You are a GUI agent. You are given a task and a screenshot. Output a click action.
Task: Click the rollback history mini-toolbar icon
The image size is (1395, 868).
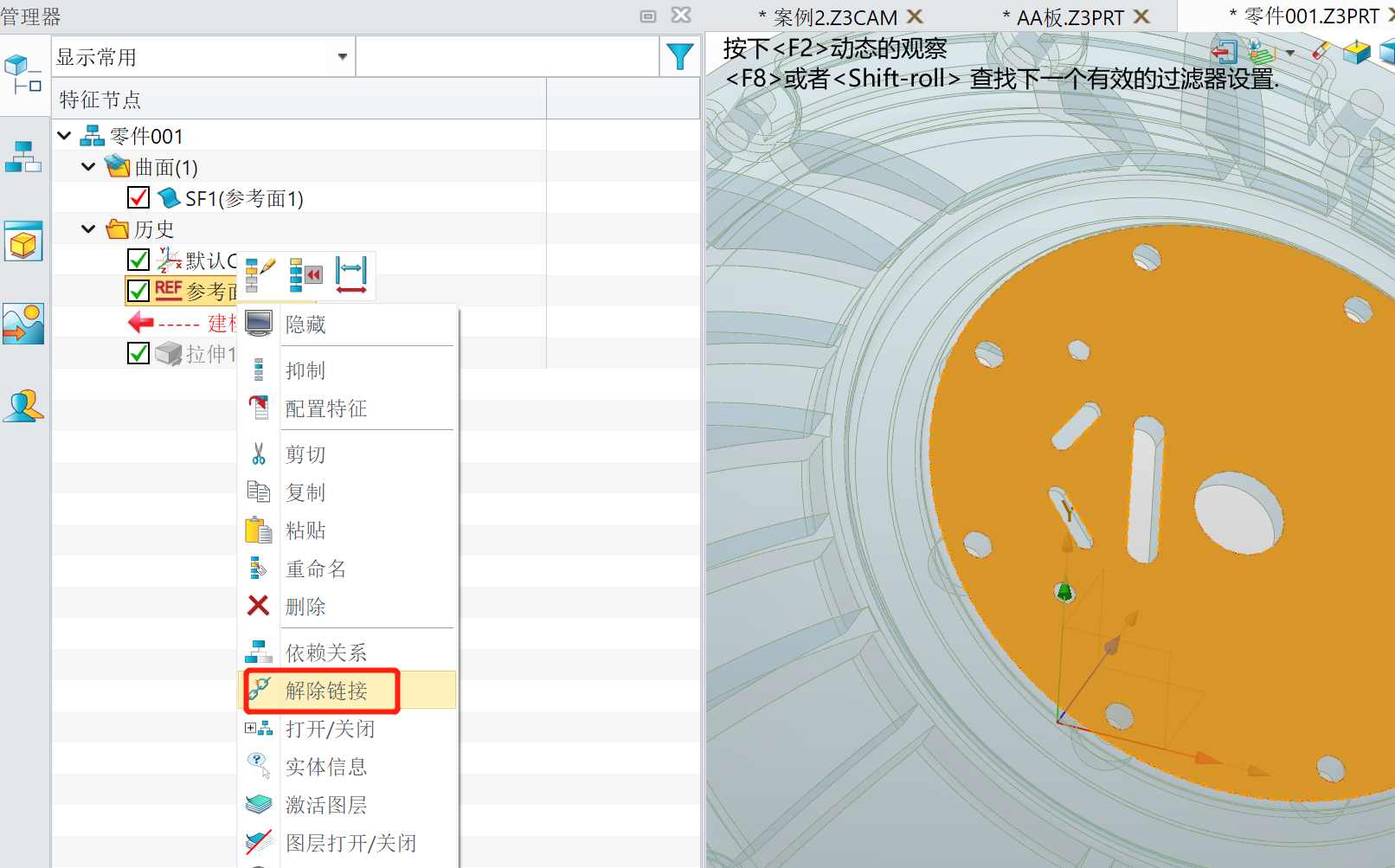pos(305,274)
